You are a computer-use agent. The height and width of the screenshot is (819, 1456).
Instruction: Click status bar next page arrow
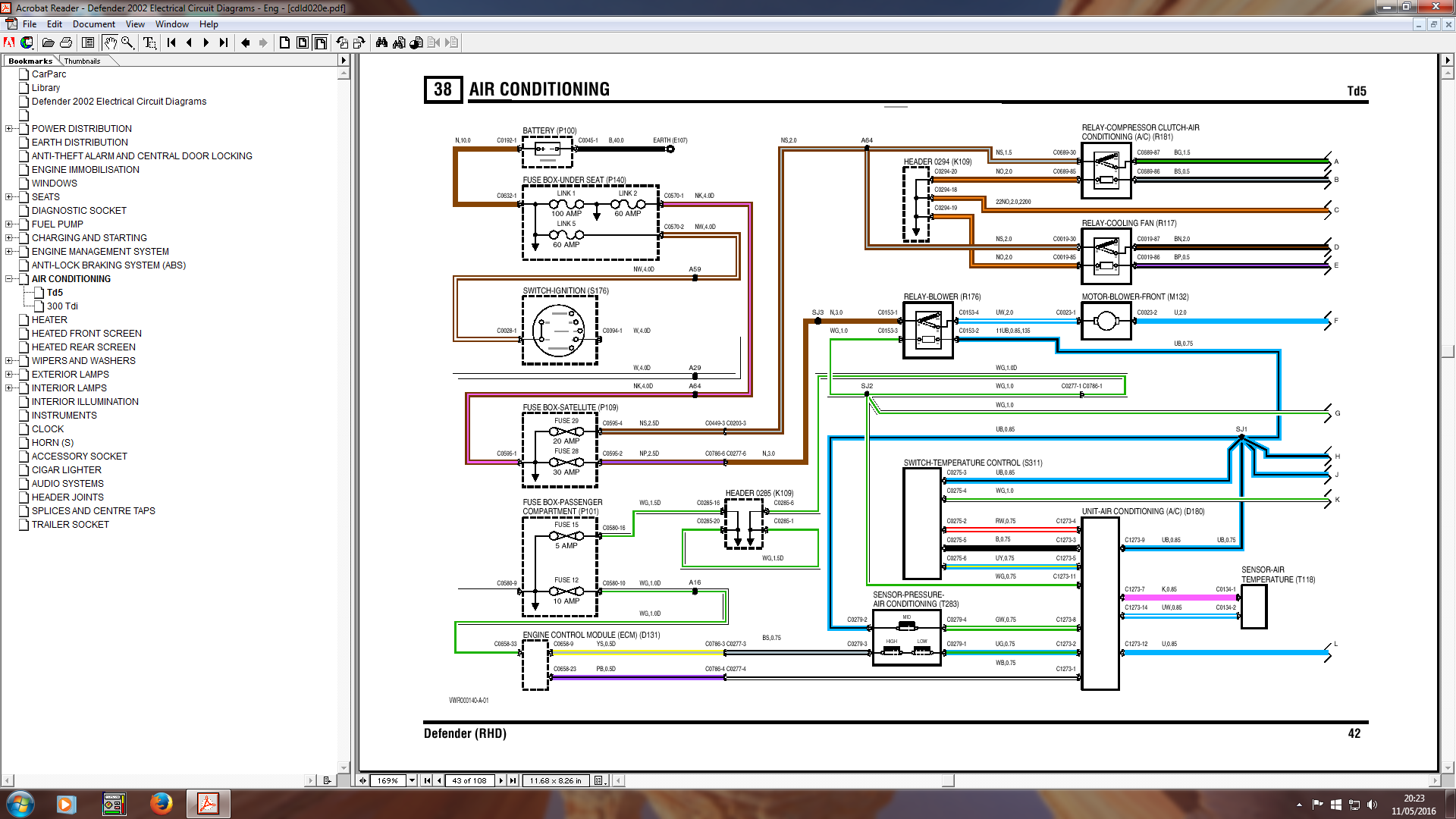pos(501,780)
